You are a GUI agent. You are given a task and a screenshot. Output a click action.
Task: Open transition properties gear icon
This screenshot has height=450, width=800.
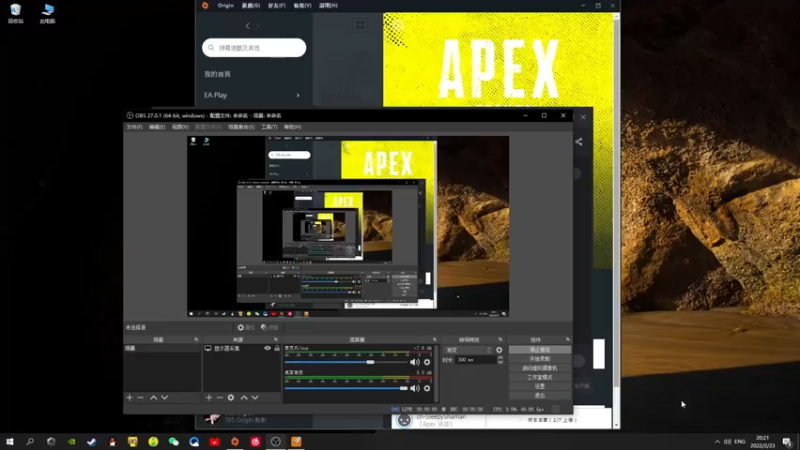499,350
